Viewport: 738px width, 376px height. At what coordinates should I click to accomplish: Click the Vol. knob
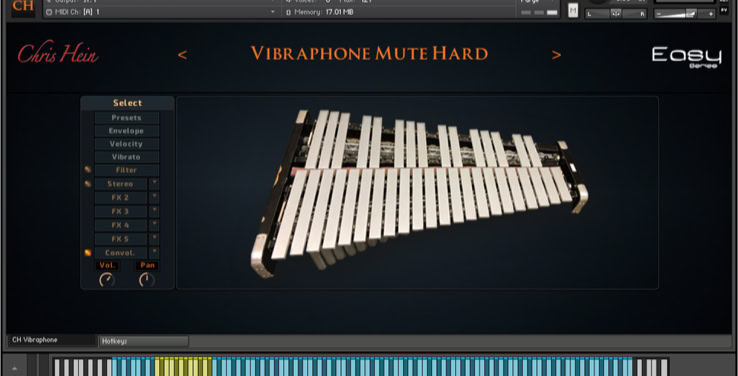[107, 280]
